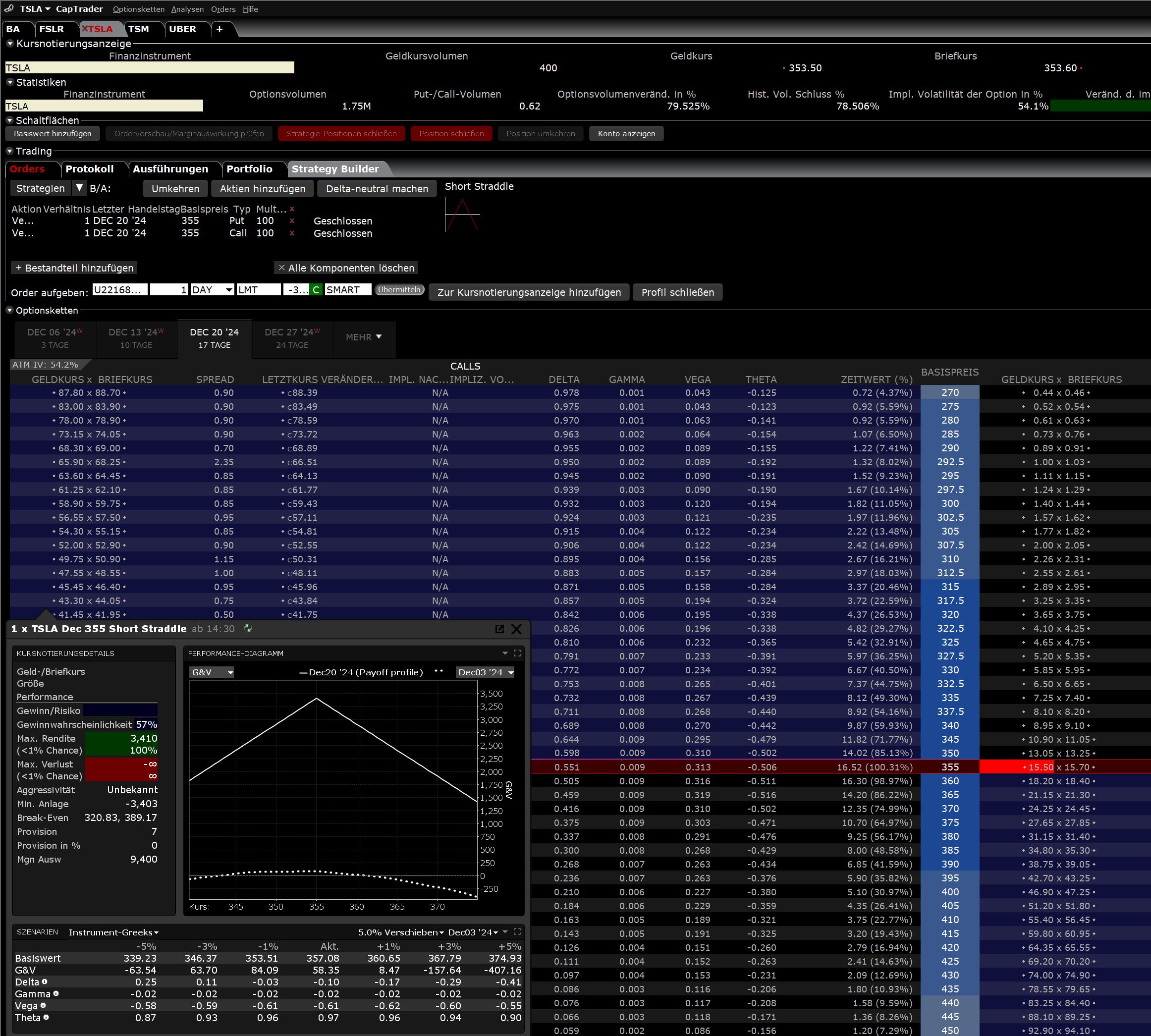Open the TSLA symbol dropdown in title bar
The image size is (1151, 1036).
pyautogui.click(x=35, y=8)
